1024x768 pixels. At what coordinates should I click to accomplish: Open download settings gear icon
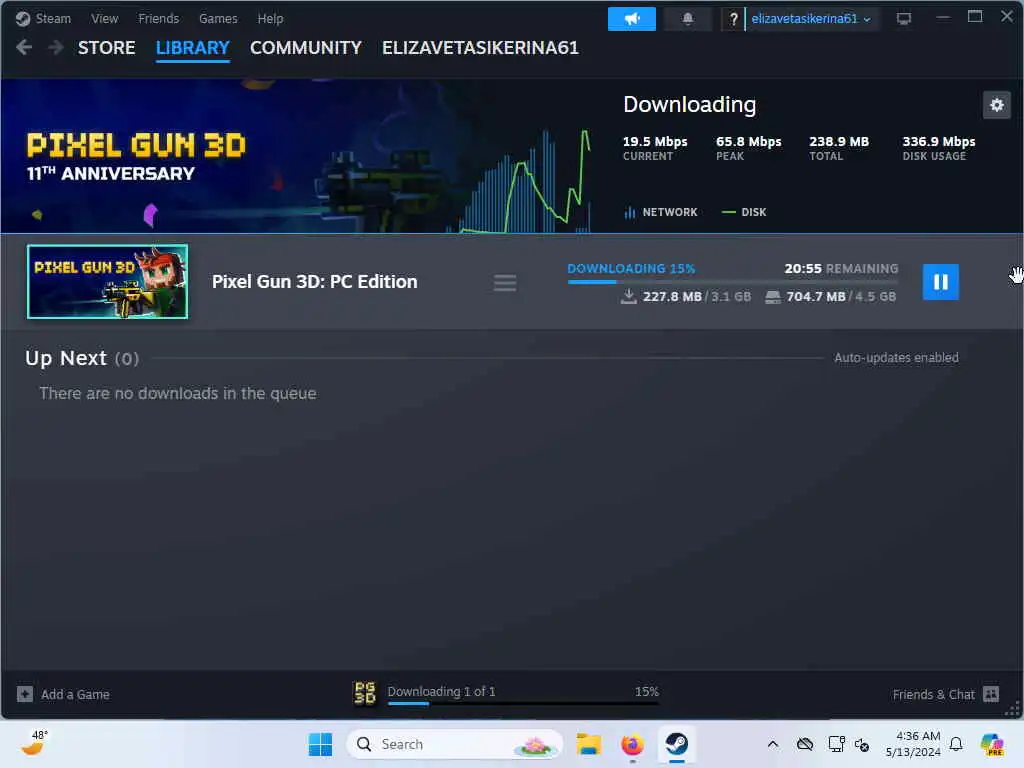coord(997,105)
